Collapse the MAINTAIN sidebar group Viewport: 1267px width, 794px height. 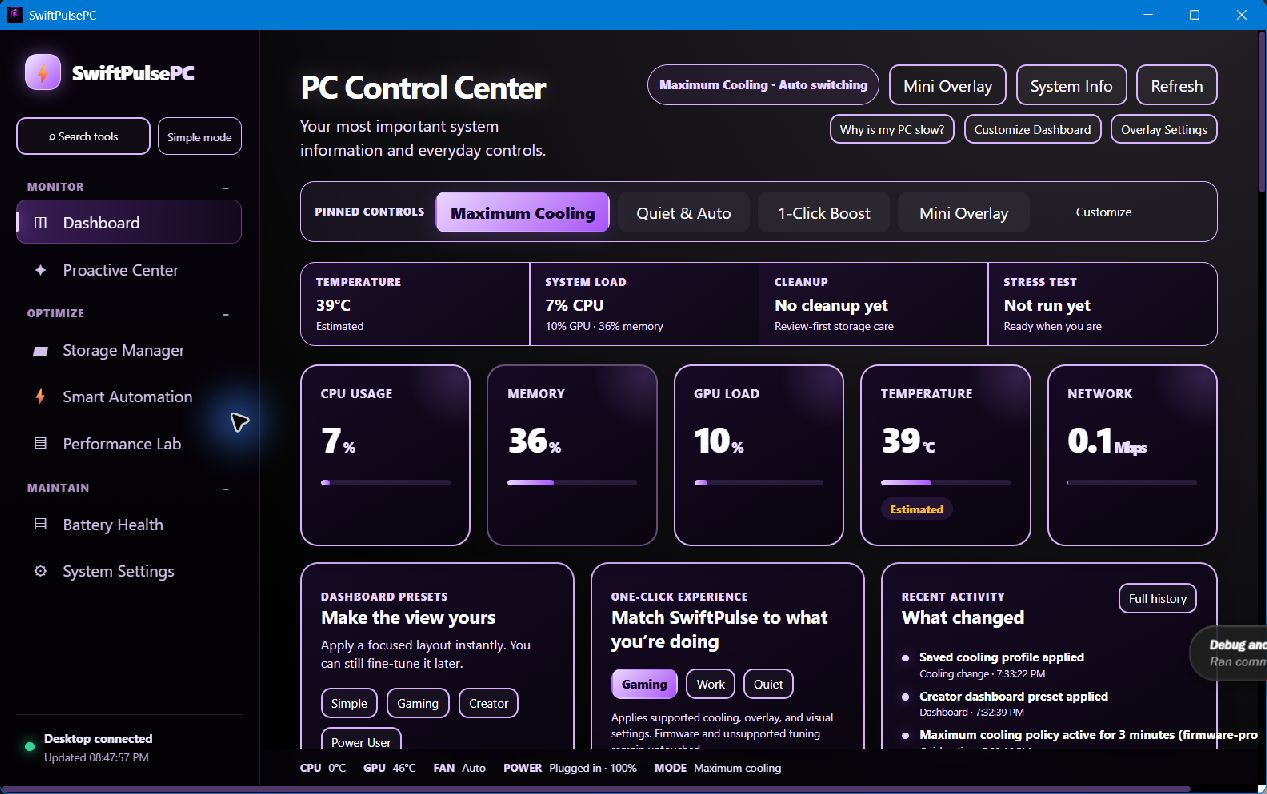[226, 488]
